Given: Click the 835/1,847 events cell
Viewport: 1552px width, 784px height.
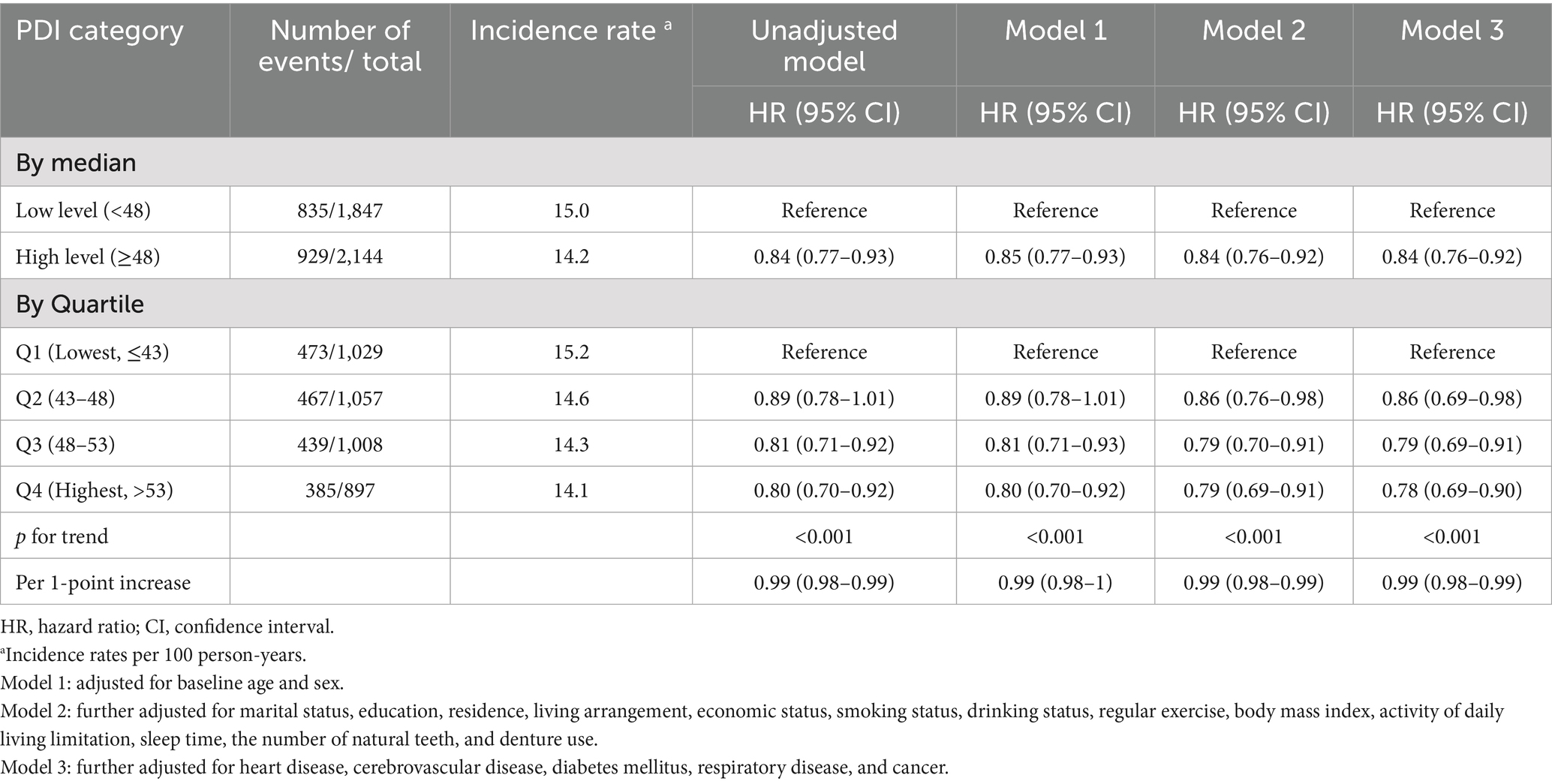Looking at the screenshot, I should point(340,210).
